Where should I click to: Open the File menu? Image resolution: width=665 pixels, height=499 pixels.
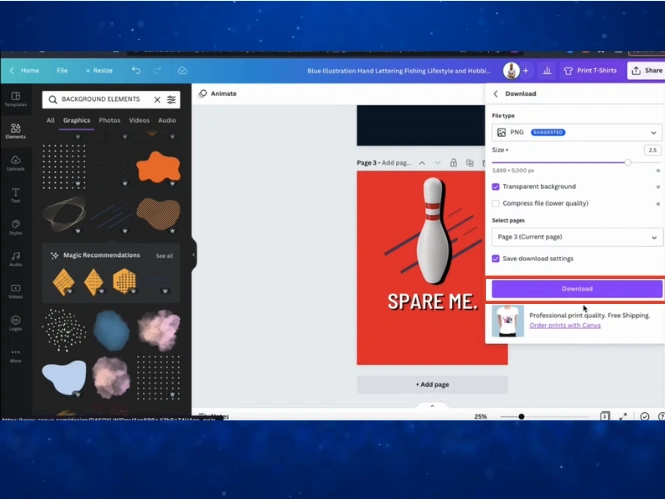(62, 71)
